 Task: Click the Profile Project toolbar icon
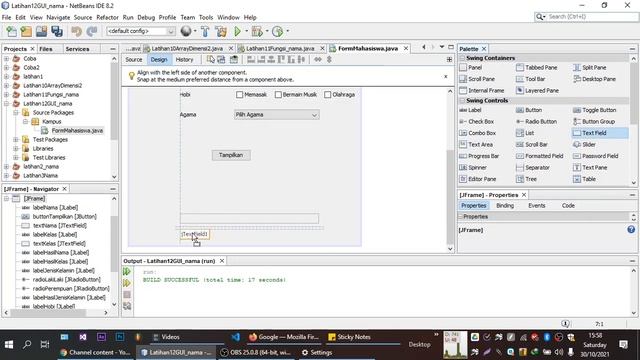(x=278, y=31)
